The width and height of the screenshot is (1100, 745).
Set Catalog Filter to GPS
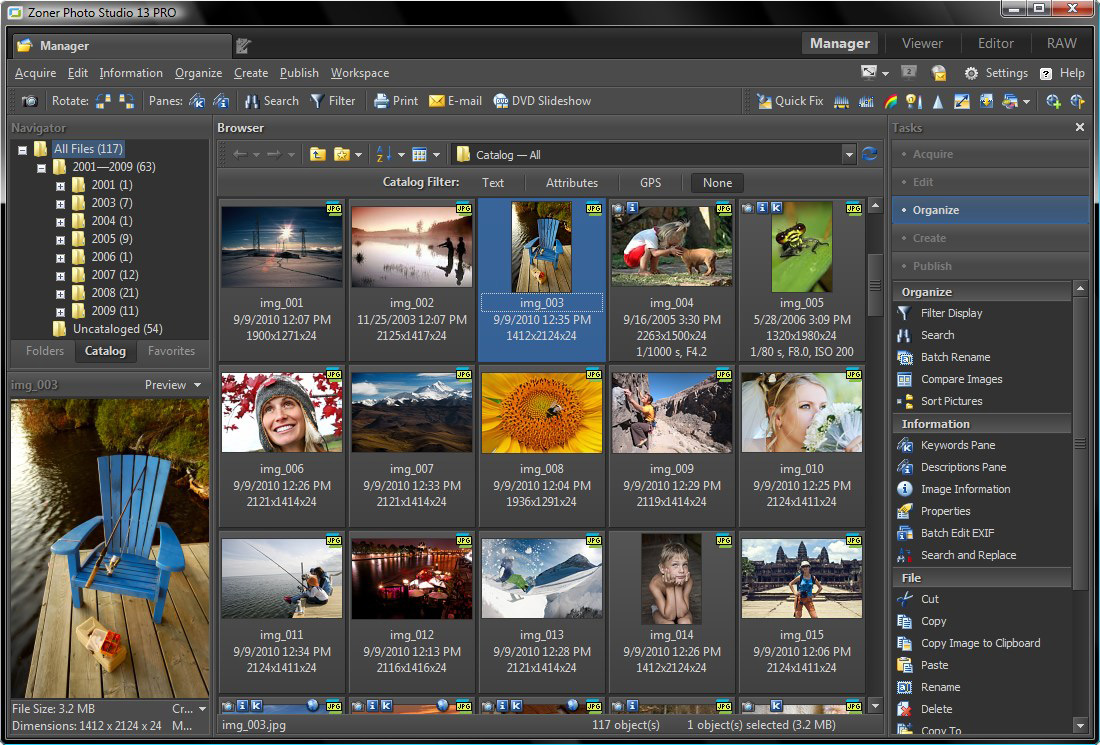click(x=650, y=183)
